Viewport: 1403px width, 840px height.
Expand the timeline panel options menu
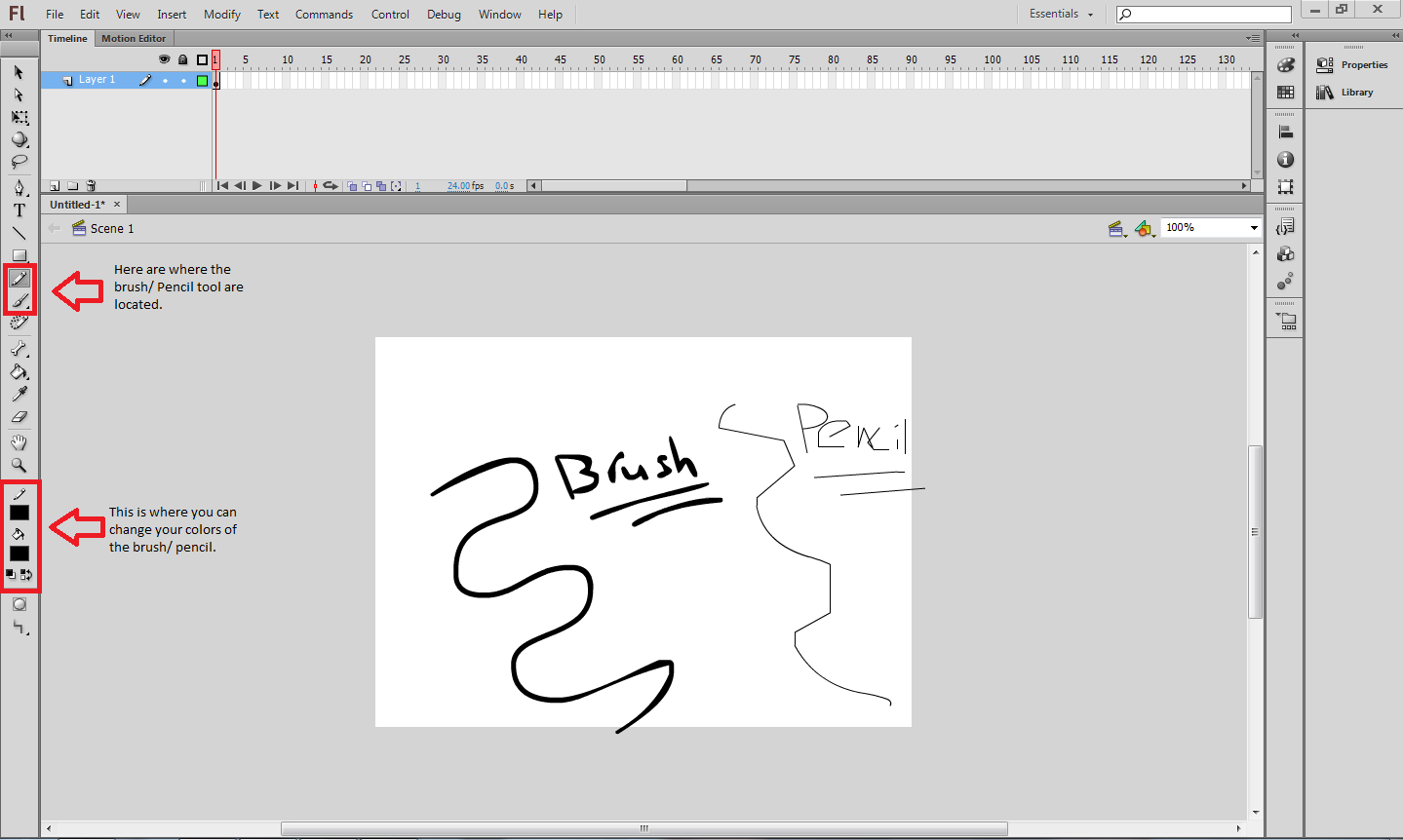pos(1251,38)
